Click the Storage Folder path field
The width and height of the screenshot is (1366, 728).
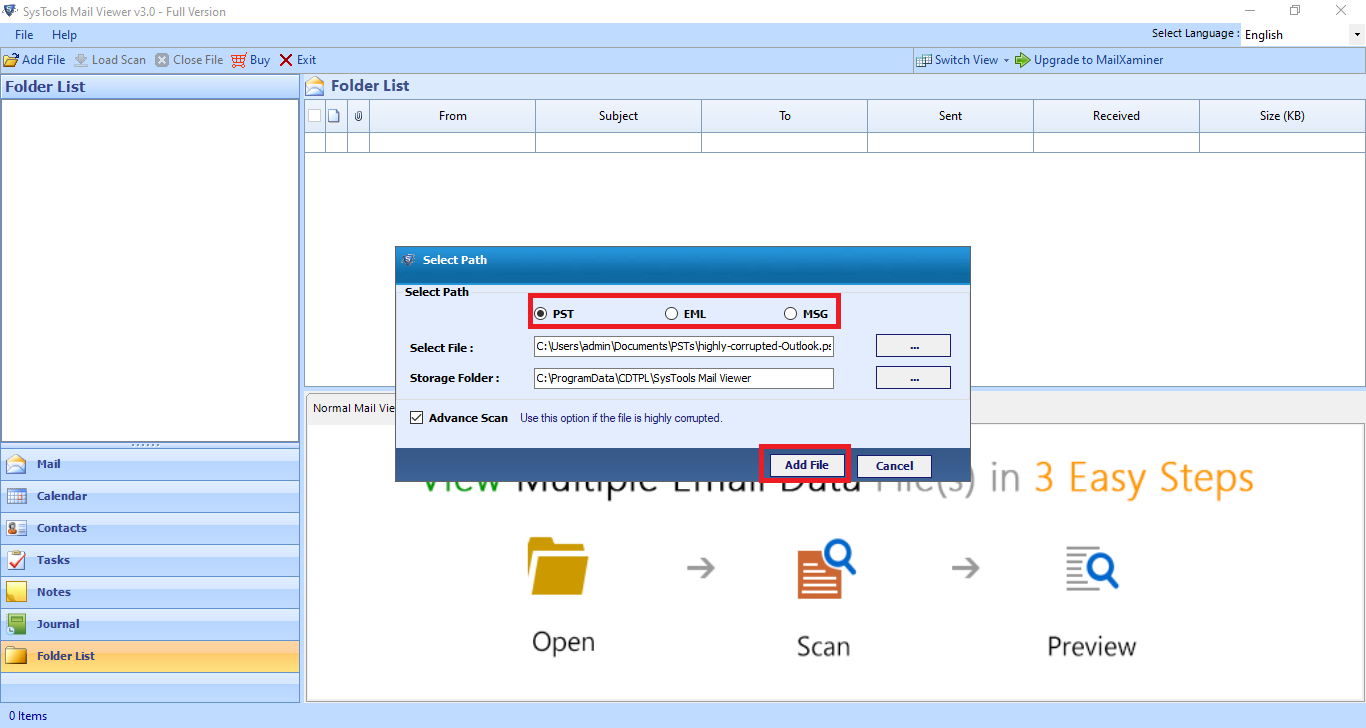(684, 378)
